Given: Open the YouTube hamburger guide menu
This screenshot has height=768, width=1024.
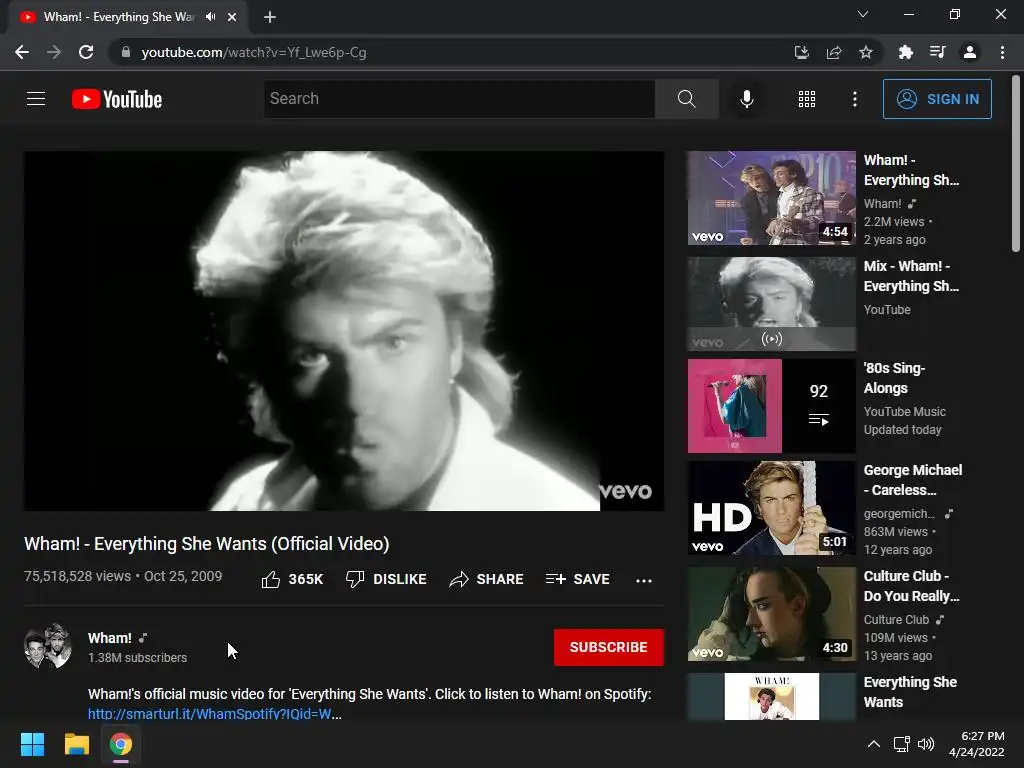Looking at the screenshot, I should (36, 99).
